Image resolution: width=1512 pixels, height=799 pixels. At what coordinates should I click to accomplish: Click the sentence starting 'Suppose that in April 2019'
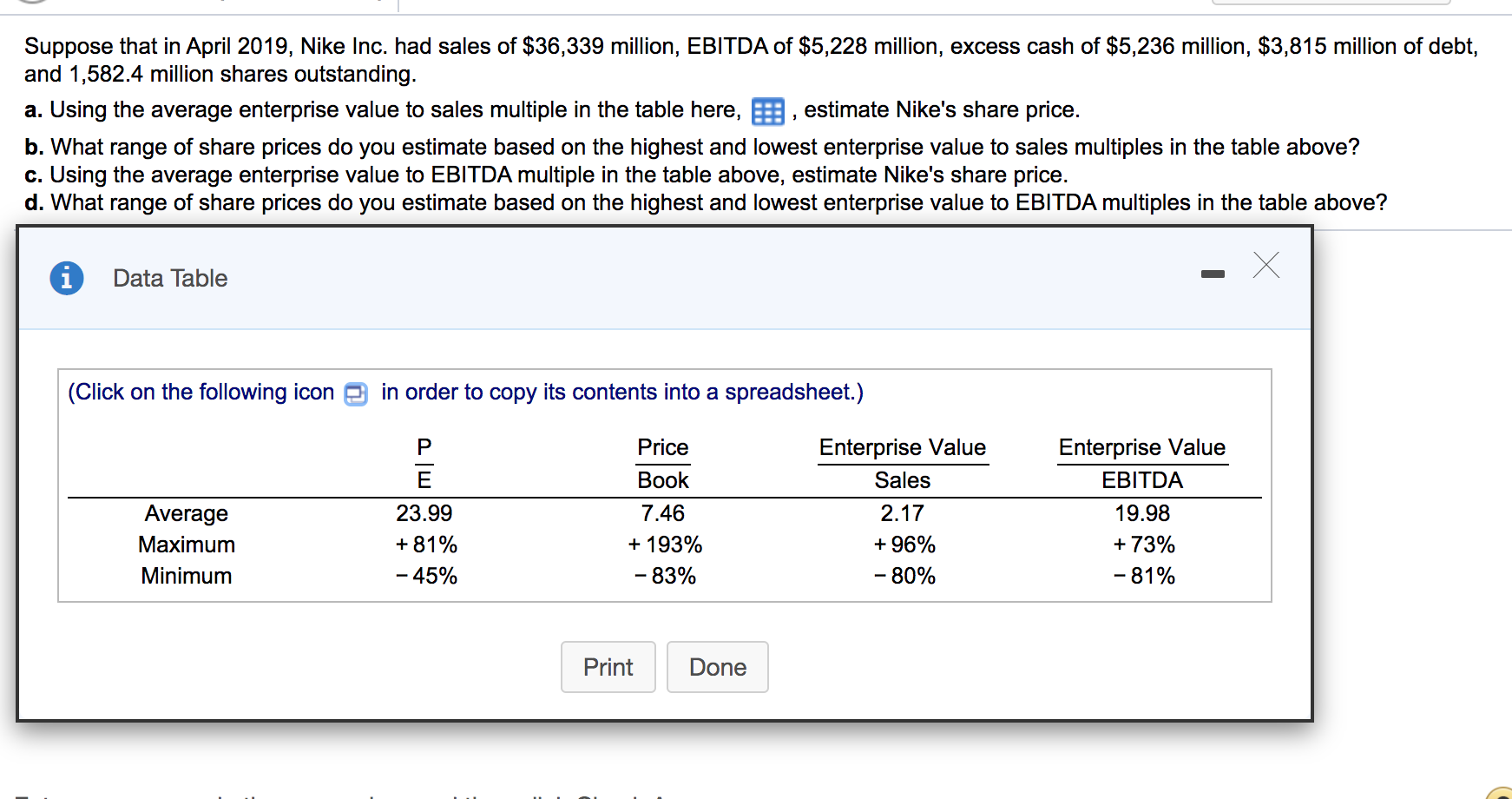click(x=751, y=60)
